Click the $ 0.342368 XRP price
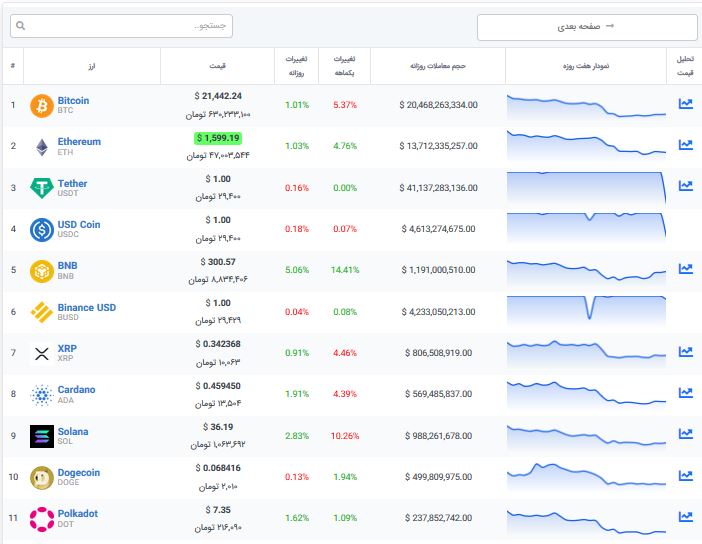702x544 pixels. (218, 344)
